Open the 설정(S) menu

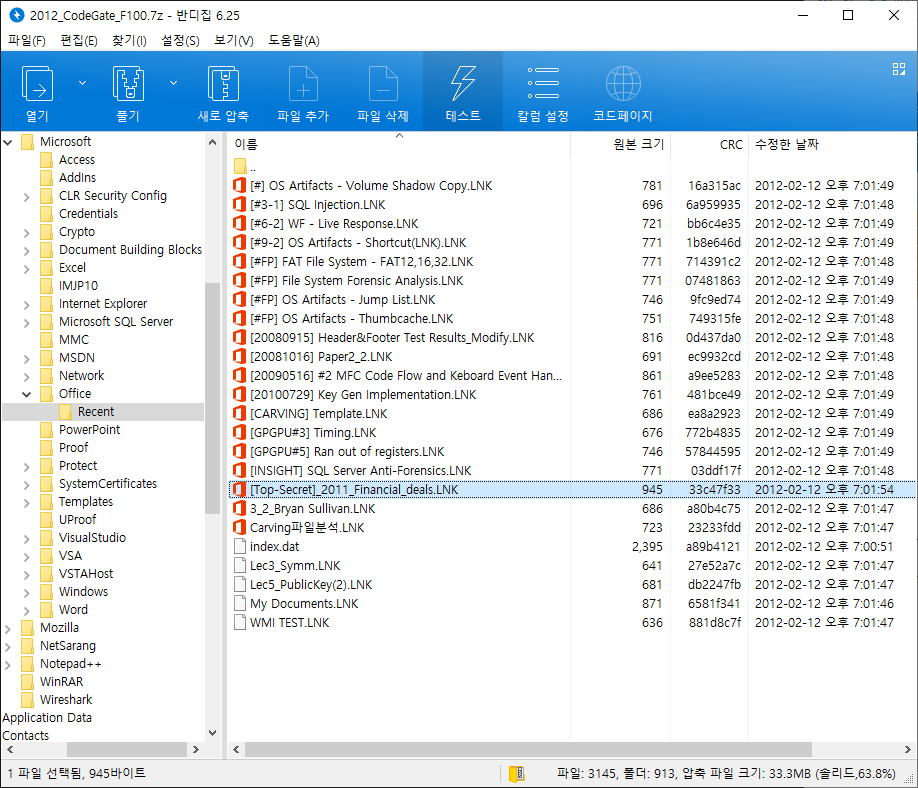pos(180,40)
